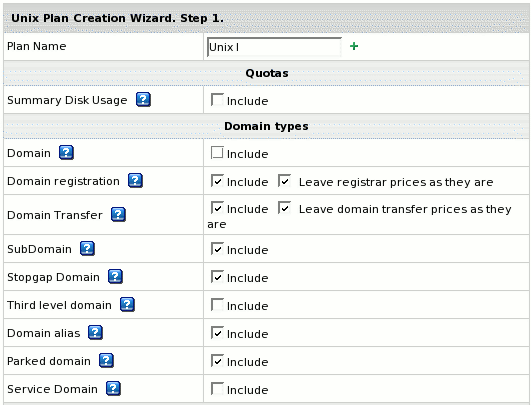Uncheck Include for Domain registration

[x=217, y=180]
